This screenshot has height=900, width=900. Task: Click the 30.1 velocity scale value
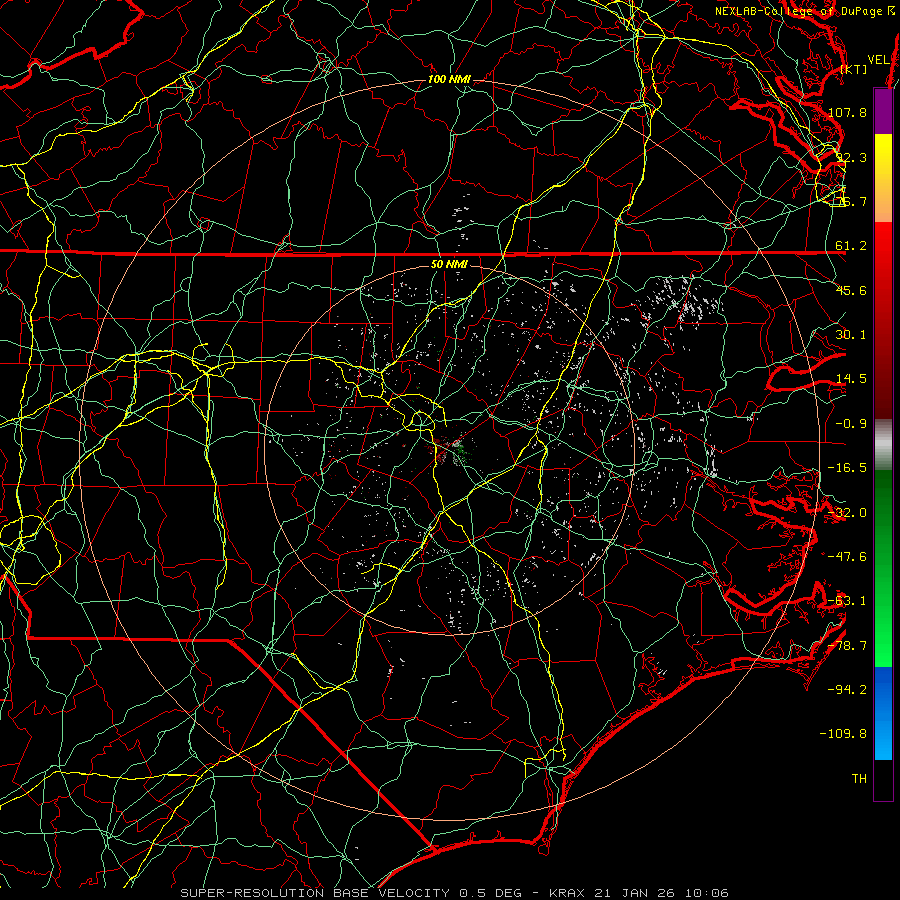(851, 335)
